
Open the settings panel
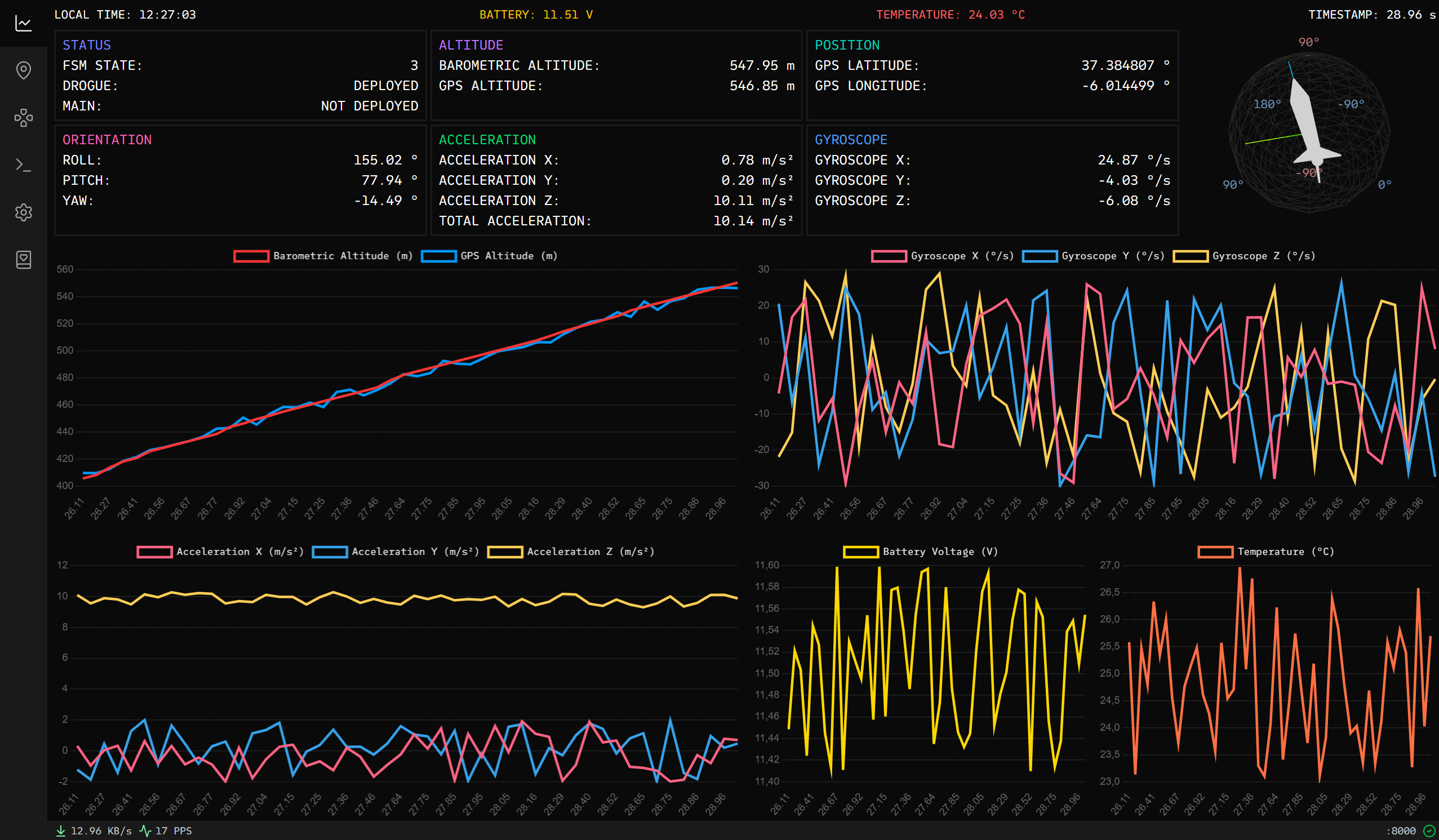24,212
